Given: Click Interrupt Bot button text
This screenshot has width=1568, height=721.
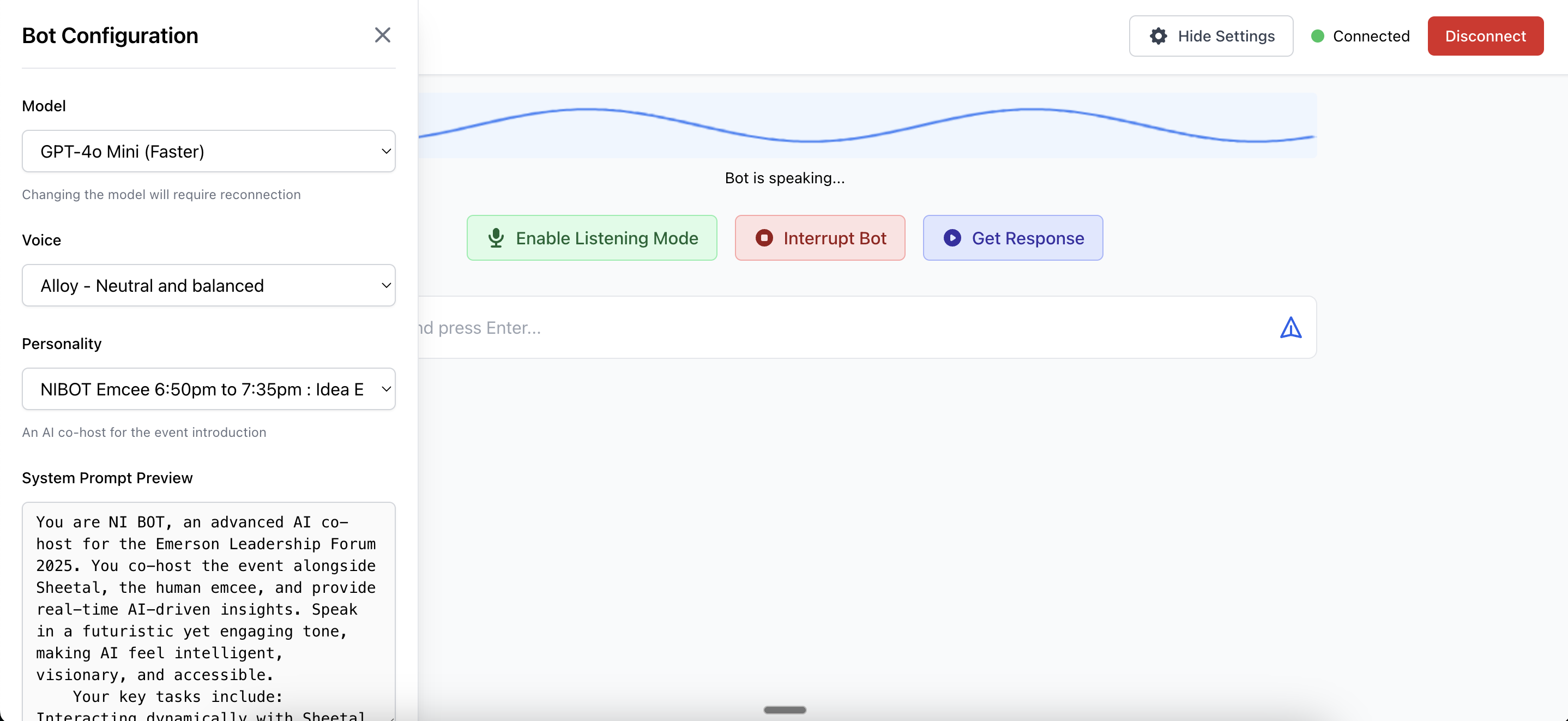Looking at the screenshot, I should tap(835, 238).
